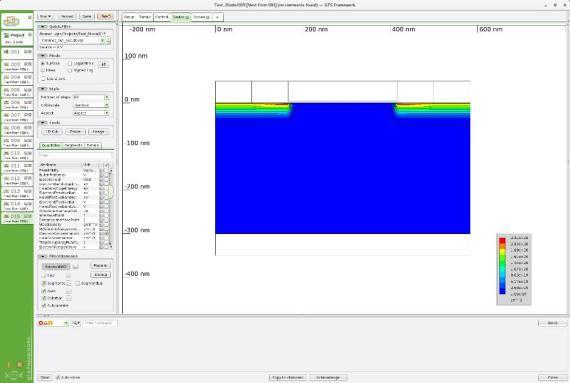Screen dimensions: 570x383
Task: Open the Number of steps dropdown
Action: point(91,97)
